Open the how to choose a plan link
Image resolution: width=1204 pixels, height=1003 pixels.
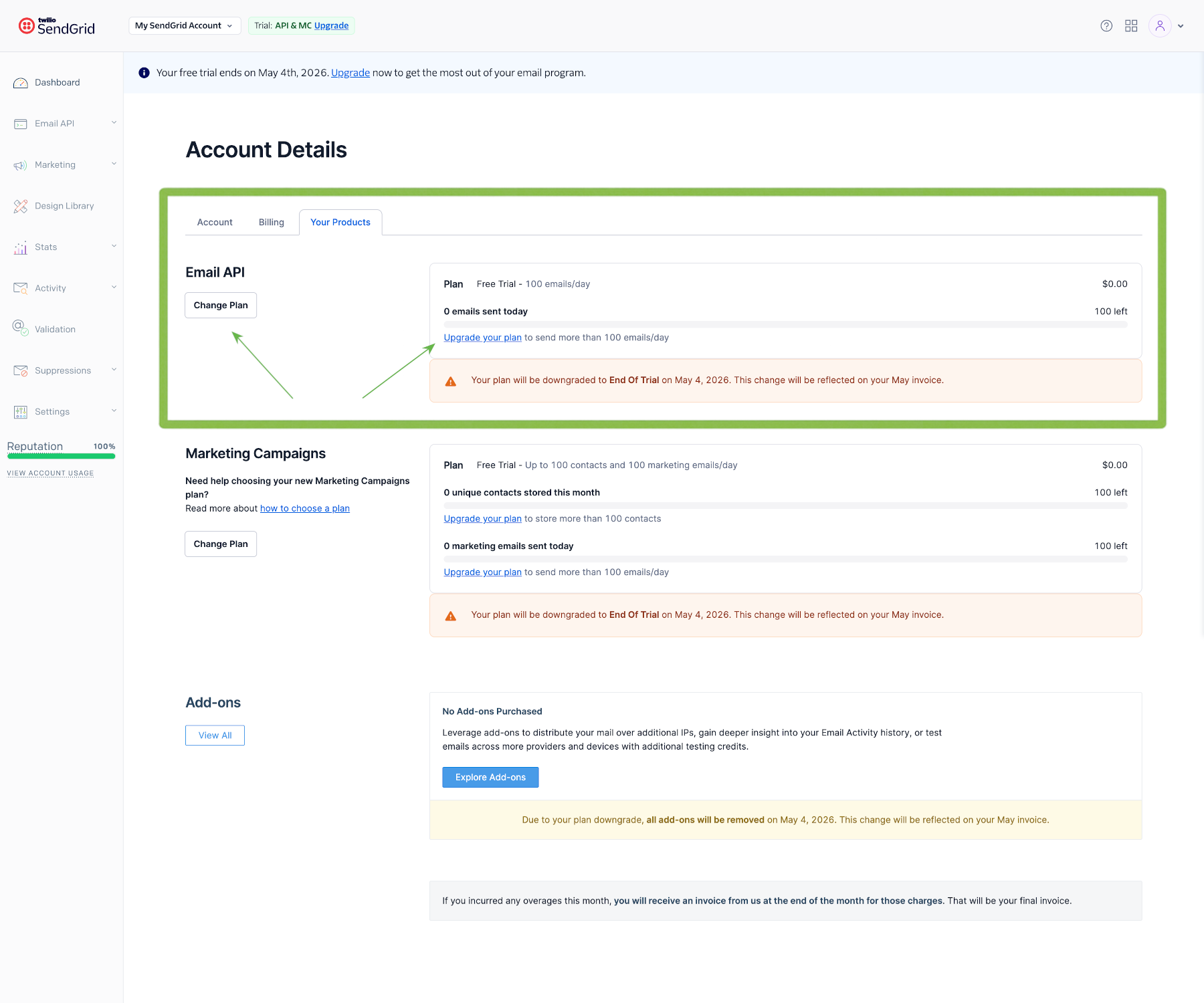[305, 508]
